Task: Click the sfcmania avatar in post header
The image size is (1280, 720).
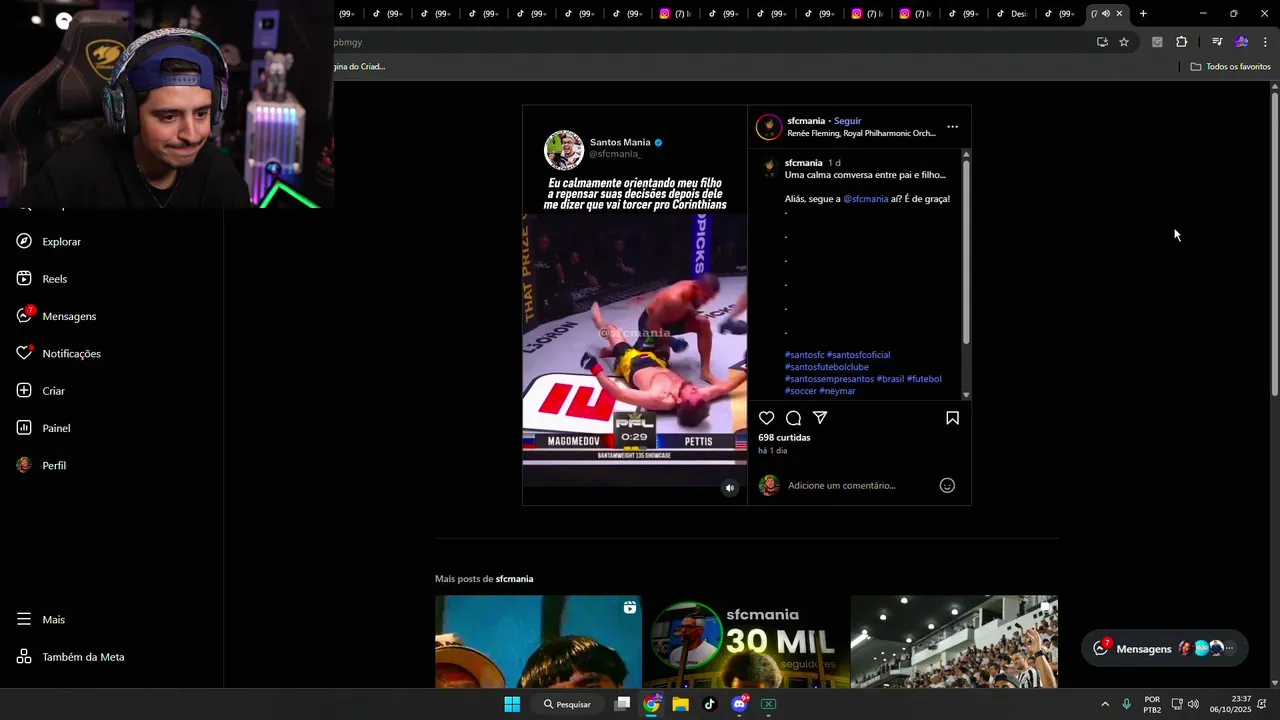Action: pos(768,127)
